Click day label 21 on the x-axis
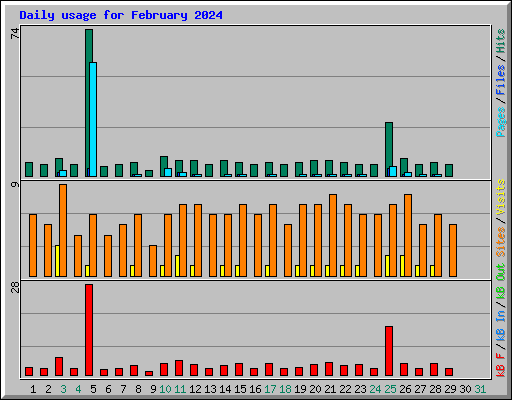This screenshot has width=512, height=400. click(x=330, y=389)
